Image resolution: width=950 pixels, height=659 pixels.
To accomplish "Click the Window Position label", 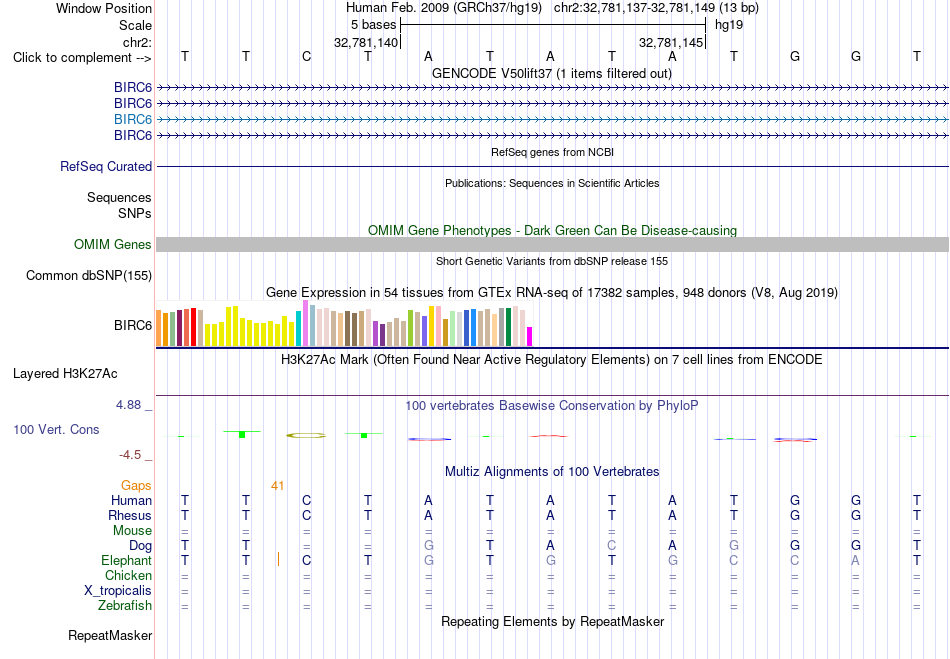I will click(104, 8).
